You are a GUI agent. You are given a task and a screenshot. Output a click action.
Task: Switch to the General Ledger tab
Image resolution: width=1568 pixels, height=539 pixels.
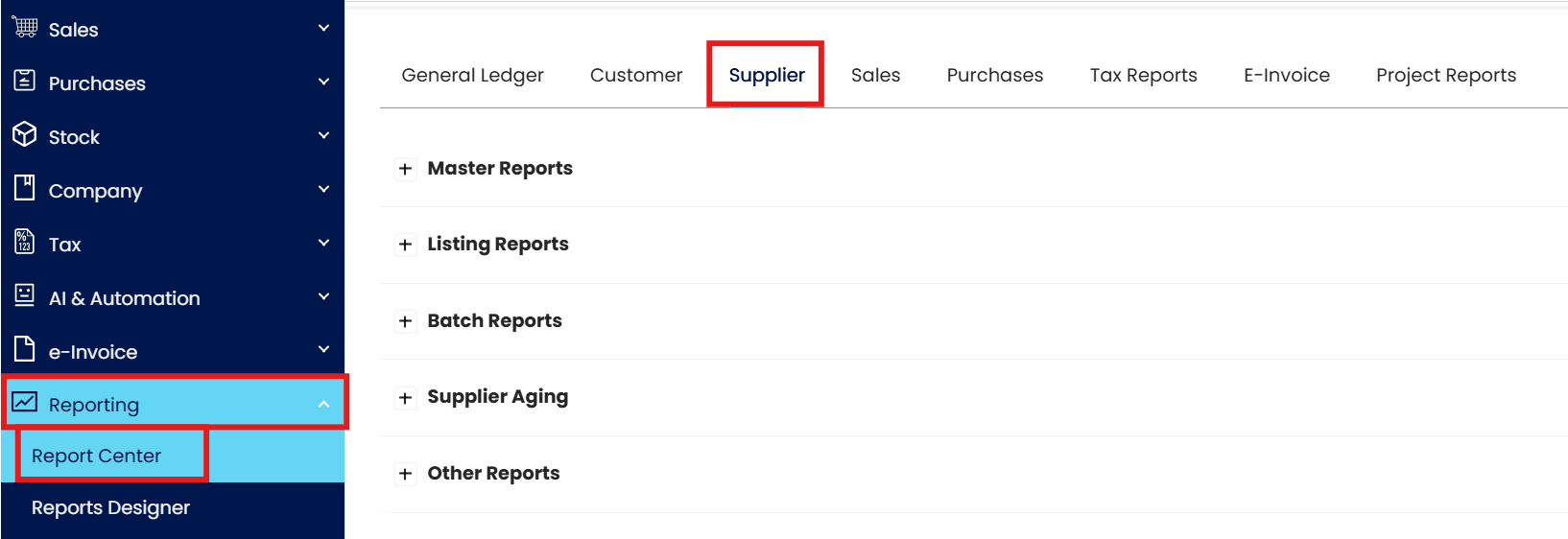[472, 75]
